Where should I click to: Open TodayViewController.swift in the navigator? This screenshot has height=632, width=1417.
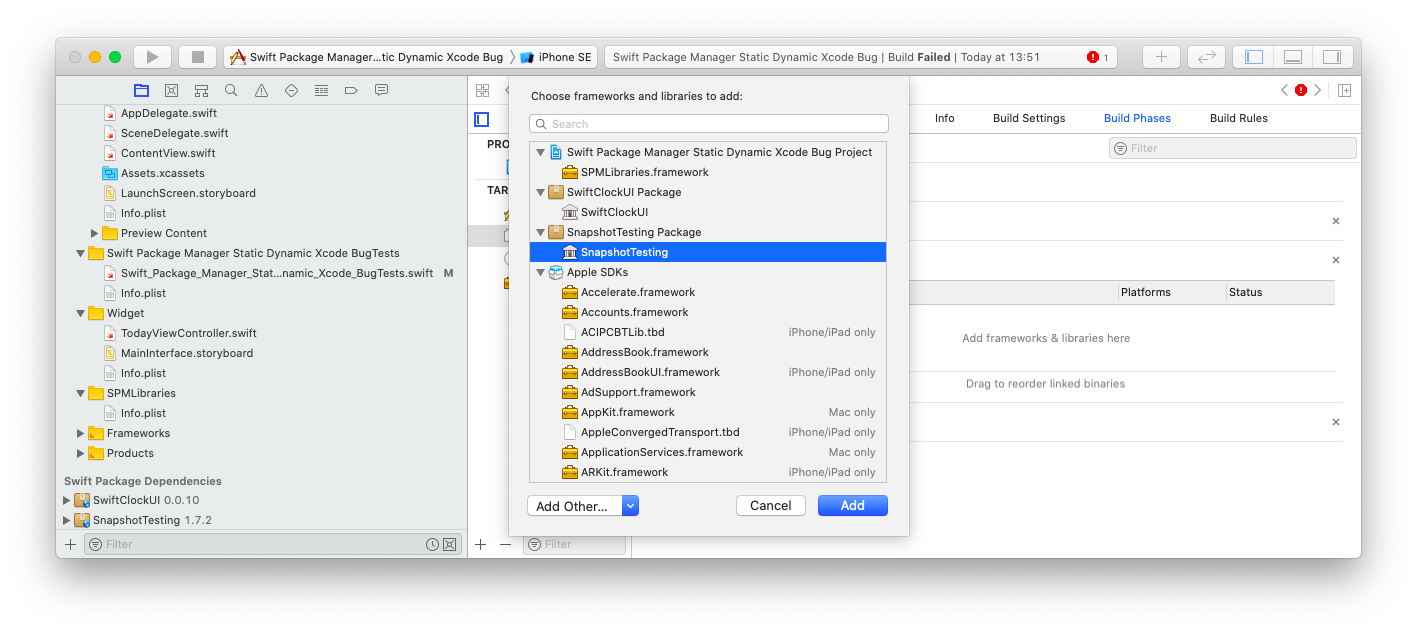coord(189,333)
